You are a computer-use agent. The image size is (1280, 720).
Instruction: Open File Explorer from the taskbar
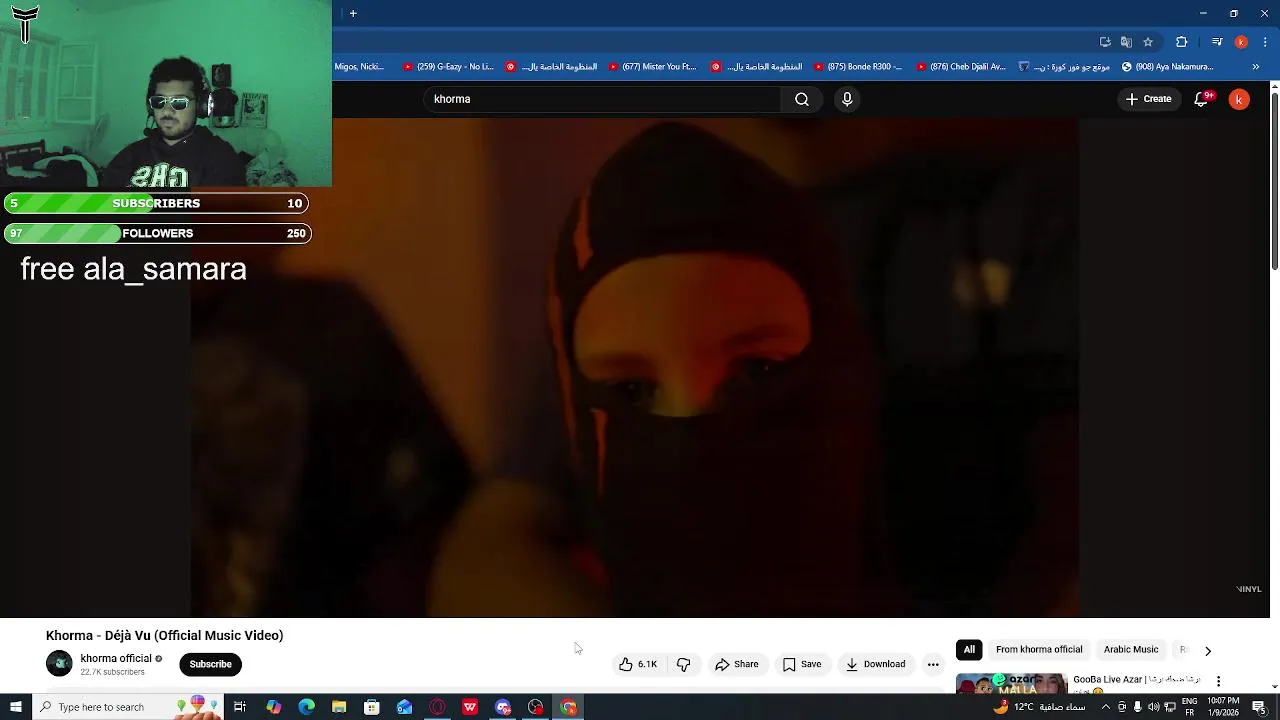point(339,707)
